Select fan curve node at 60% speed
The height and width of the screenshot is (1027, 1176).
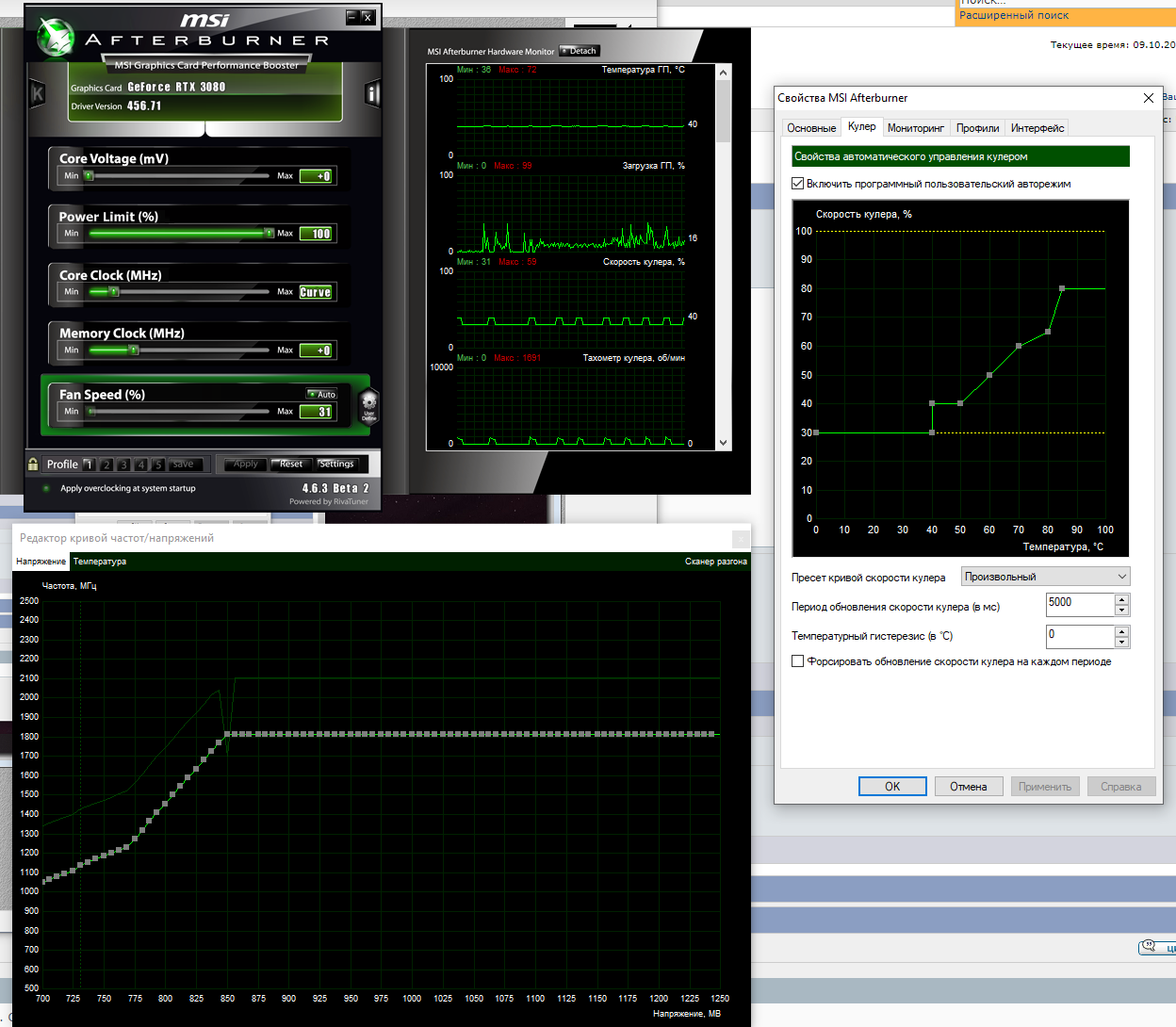tap(1019, 346)
